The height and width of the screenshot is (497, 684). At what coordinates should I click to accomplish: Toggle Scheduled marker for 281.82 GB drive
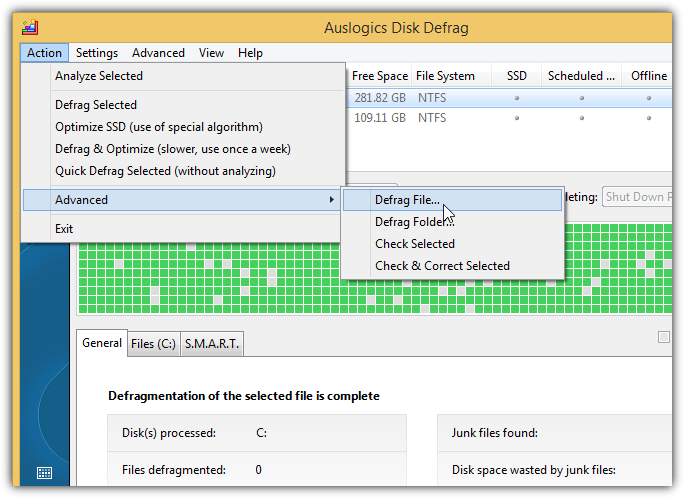[582, 98]
